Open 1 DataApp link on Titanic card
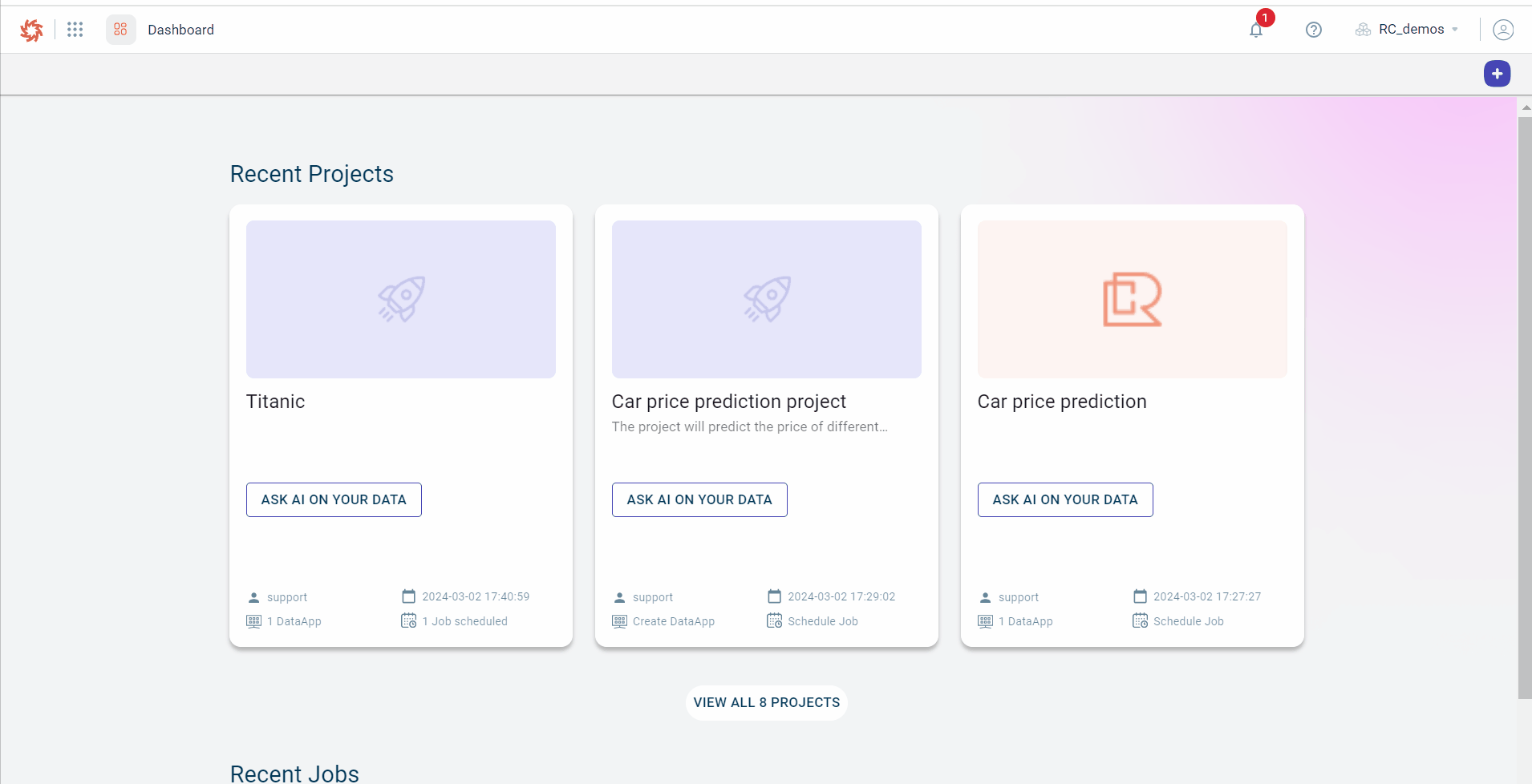The image size is (1532, 784). pos(294,621)
